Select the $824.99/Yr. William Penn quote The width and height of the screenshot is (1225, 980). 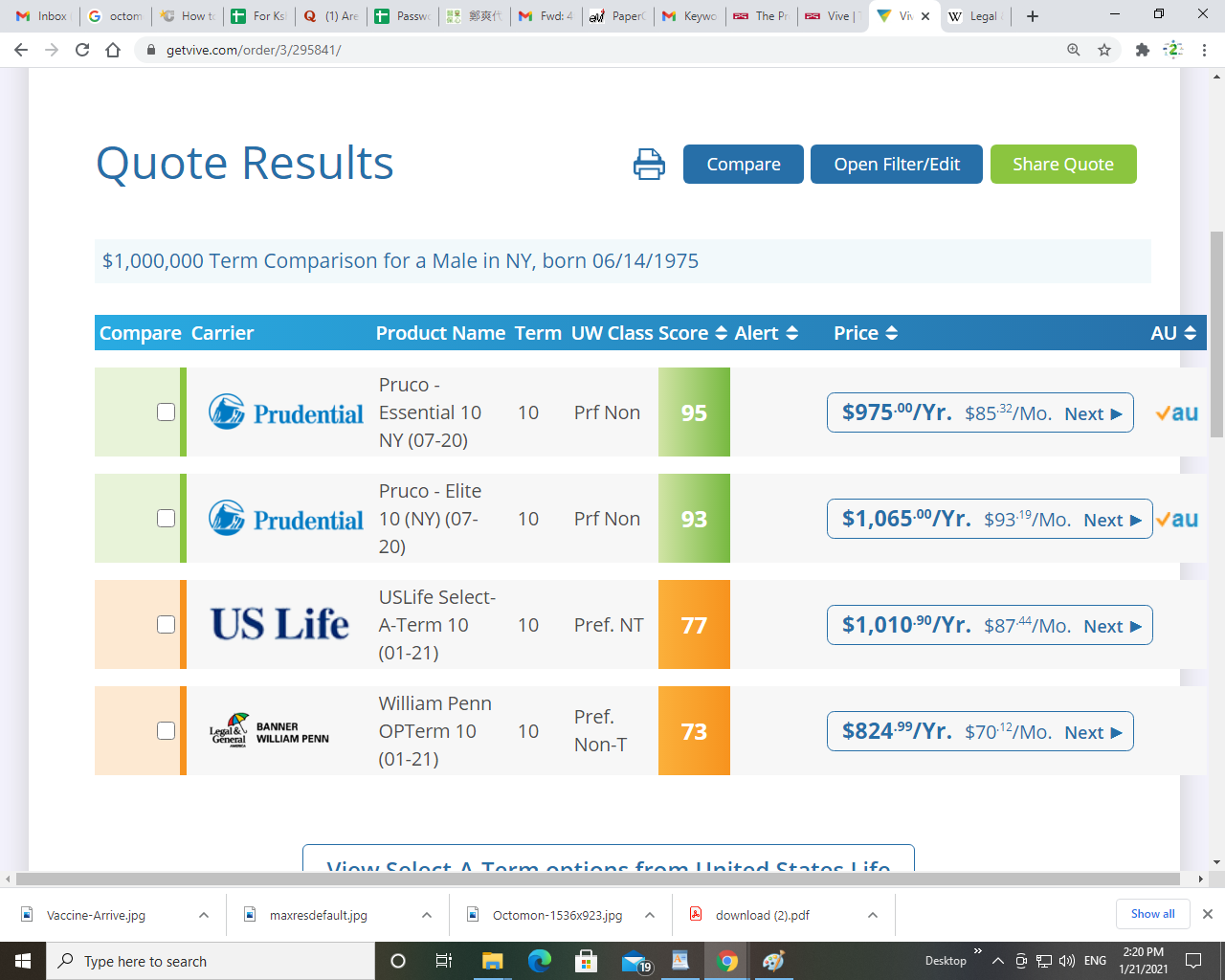click(980, 731)
